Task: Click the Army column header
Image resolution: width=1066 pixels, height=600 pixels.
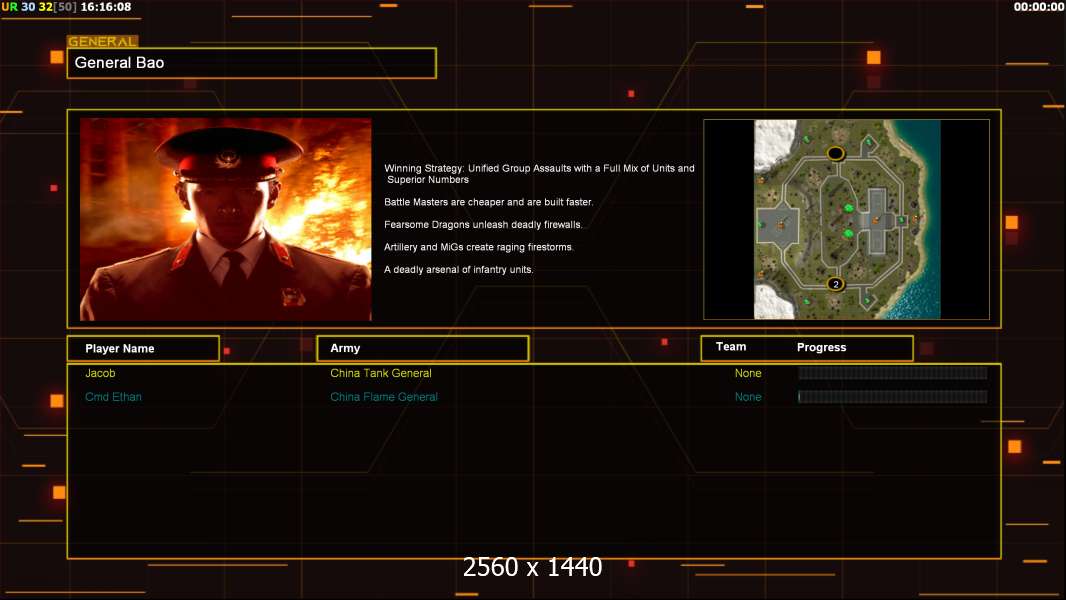Action: pos(423,348)
